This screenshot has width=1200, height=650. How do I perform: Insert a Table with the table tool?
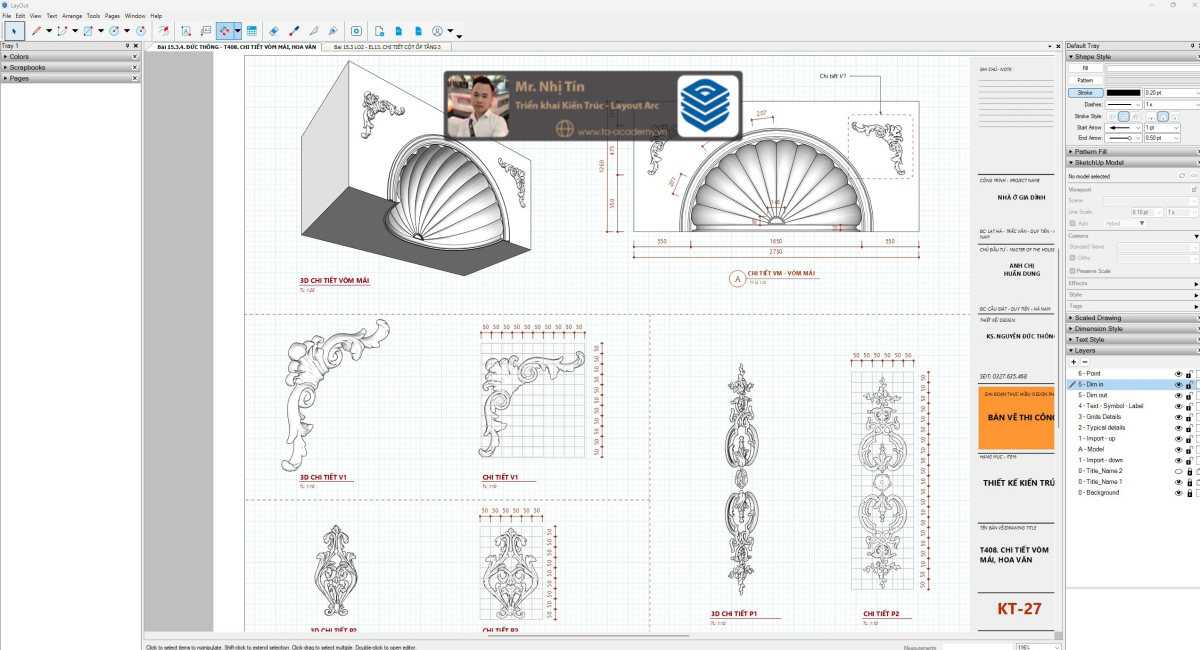251,31
